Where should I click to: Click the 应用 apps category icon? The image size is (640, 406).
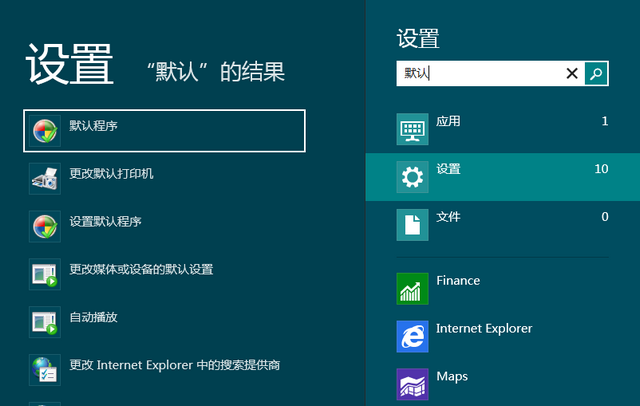tap(412, 129)
